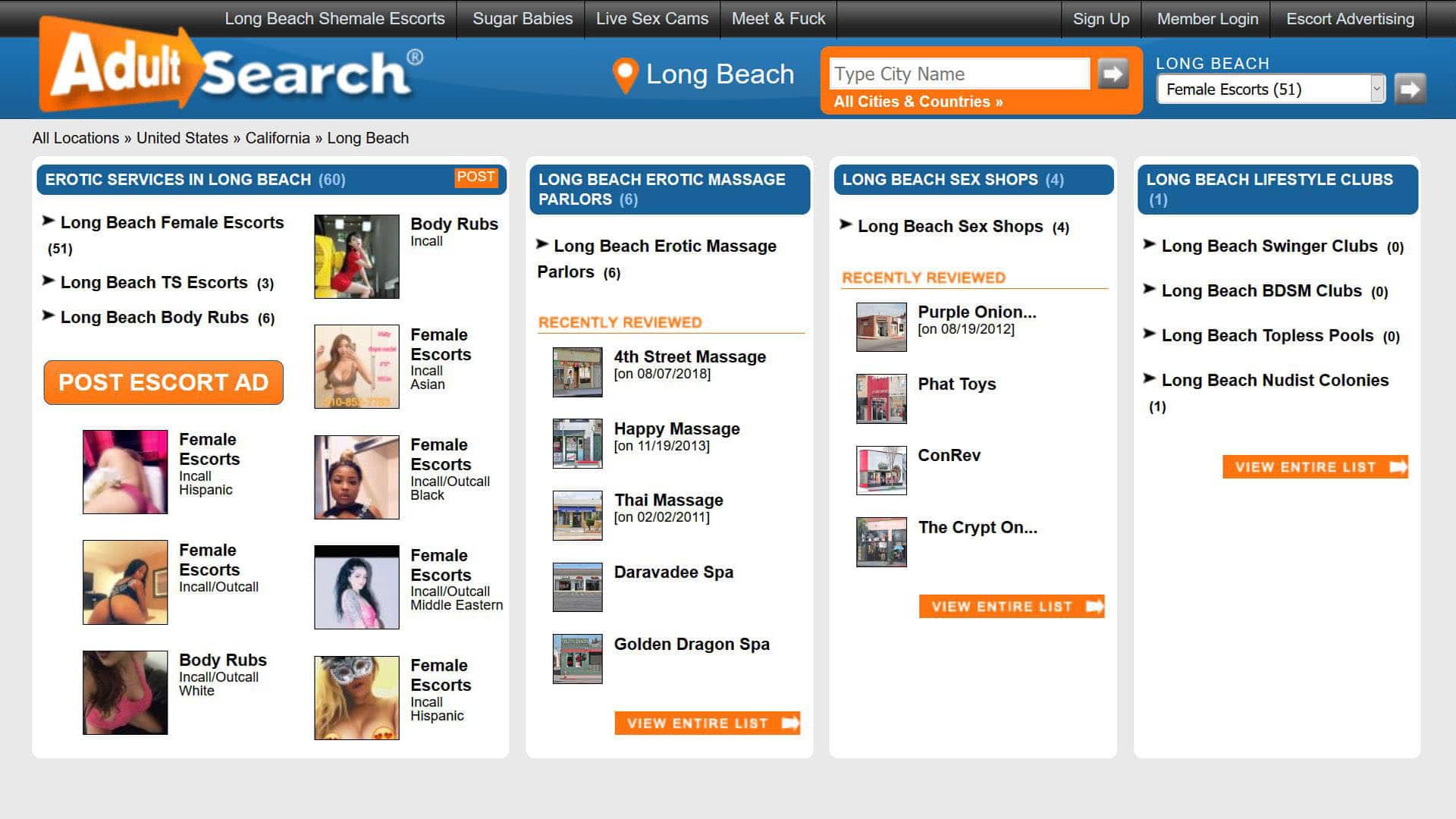Open Long Beach Sex Shops link
The width and height of the screenshot is (1456, 819).
(950, 227)
